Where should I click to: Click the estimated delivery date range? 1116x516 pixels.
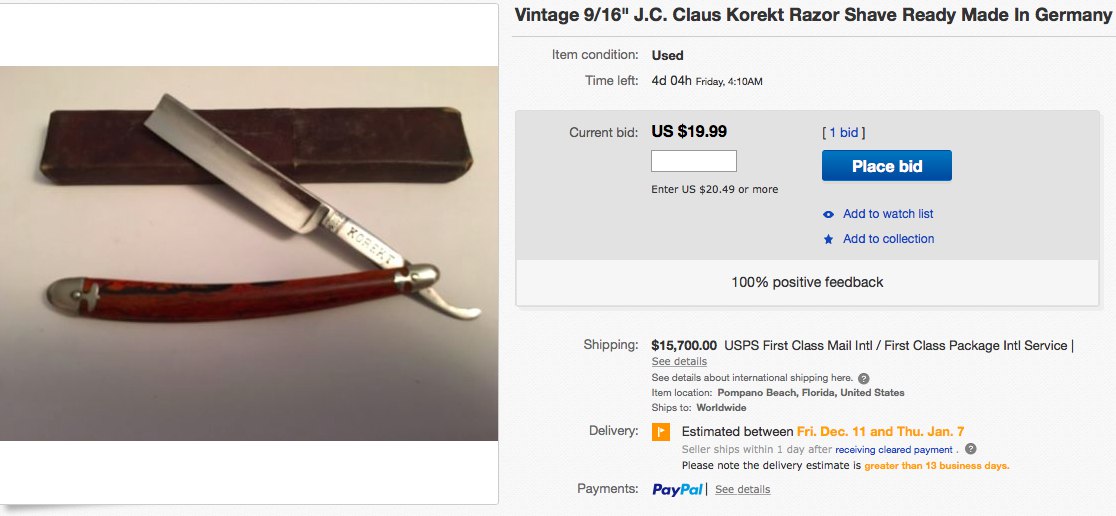pyautogui.click(x=880, y=432)
